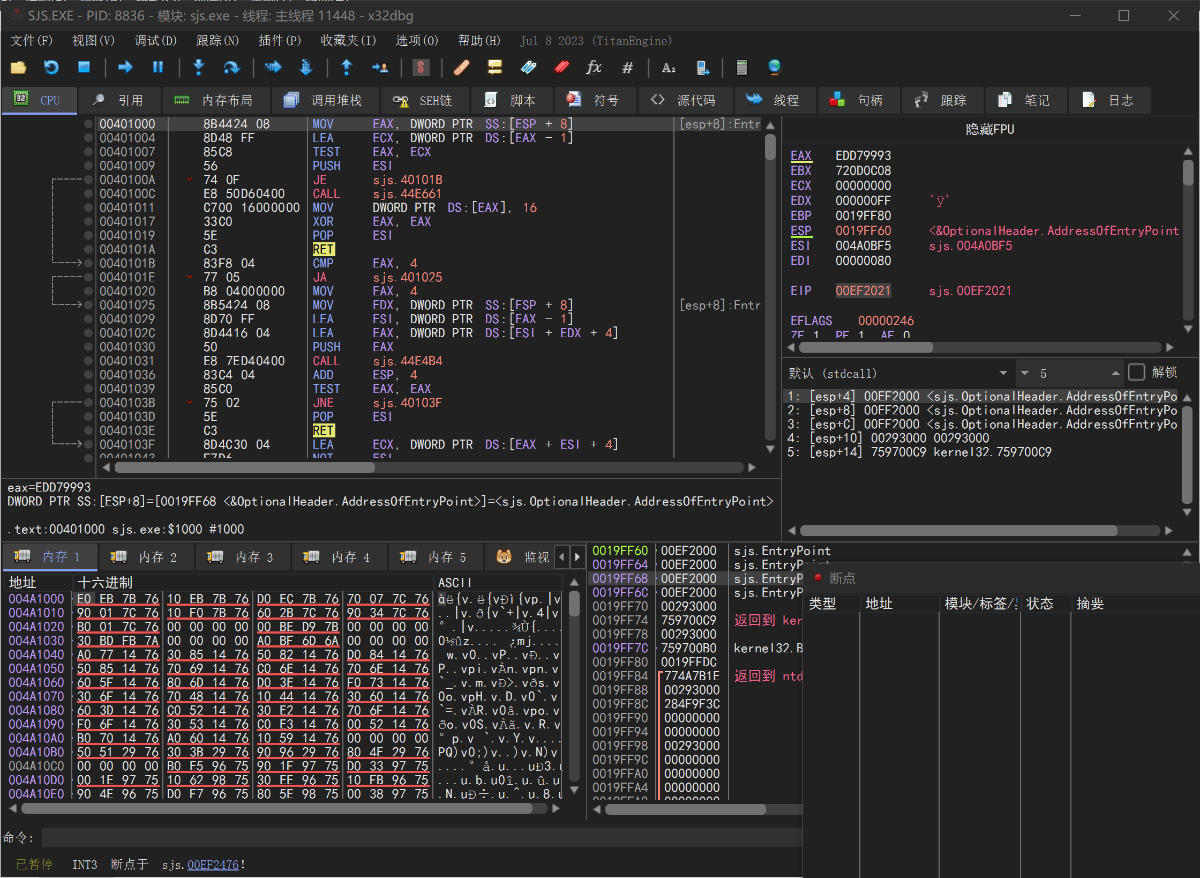Run the program with the arrow icon
This screenshot has height=878, width=1200.
[125, 67]
